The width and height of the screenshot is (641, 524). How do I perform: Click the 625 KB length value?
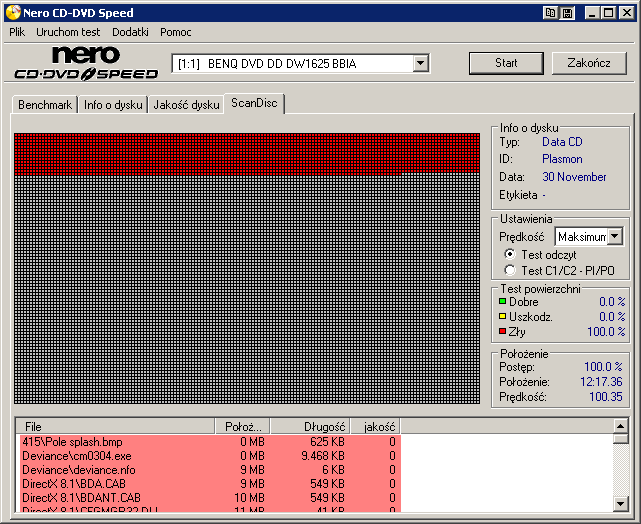point(327,442)
